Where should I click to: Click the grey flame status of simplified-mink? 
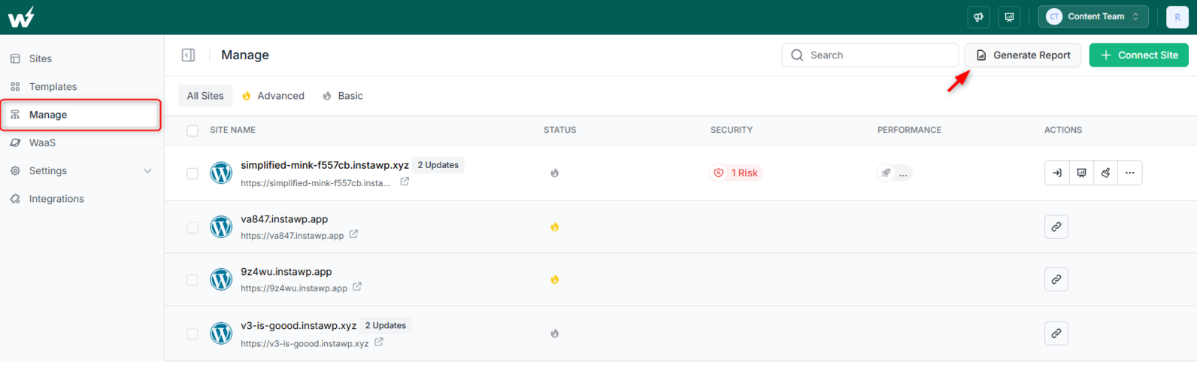pos(555,173)
